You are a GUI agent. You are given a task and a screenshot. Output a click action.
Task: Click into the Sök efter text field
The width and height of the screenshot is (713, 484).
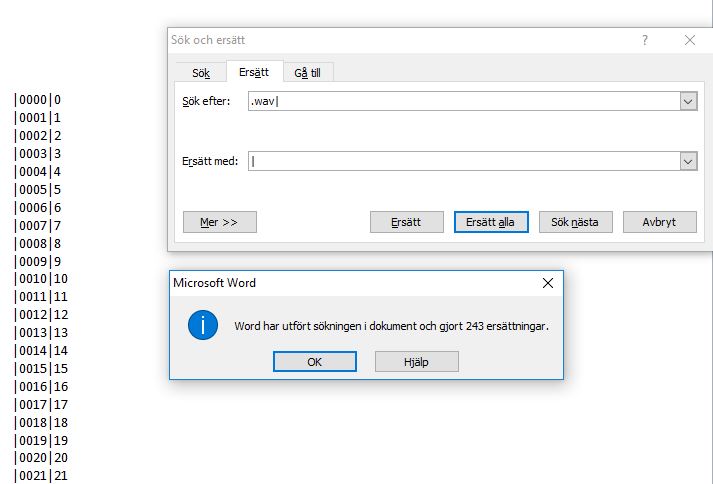(463, 101)
